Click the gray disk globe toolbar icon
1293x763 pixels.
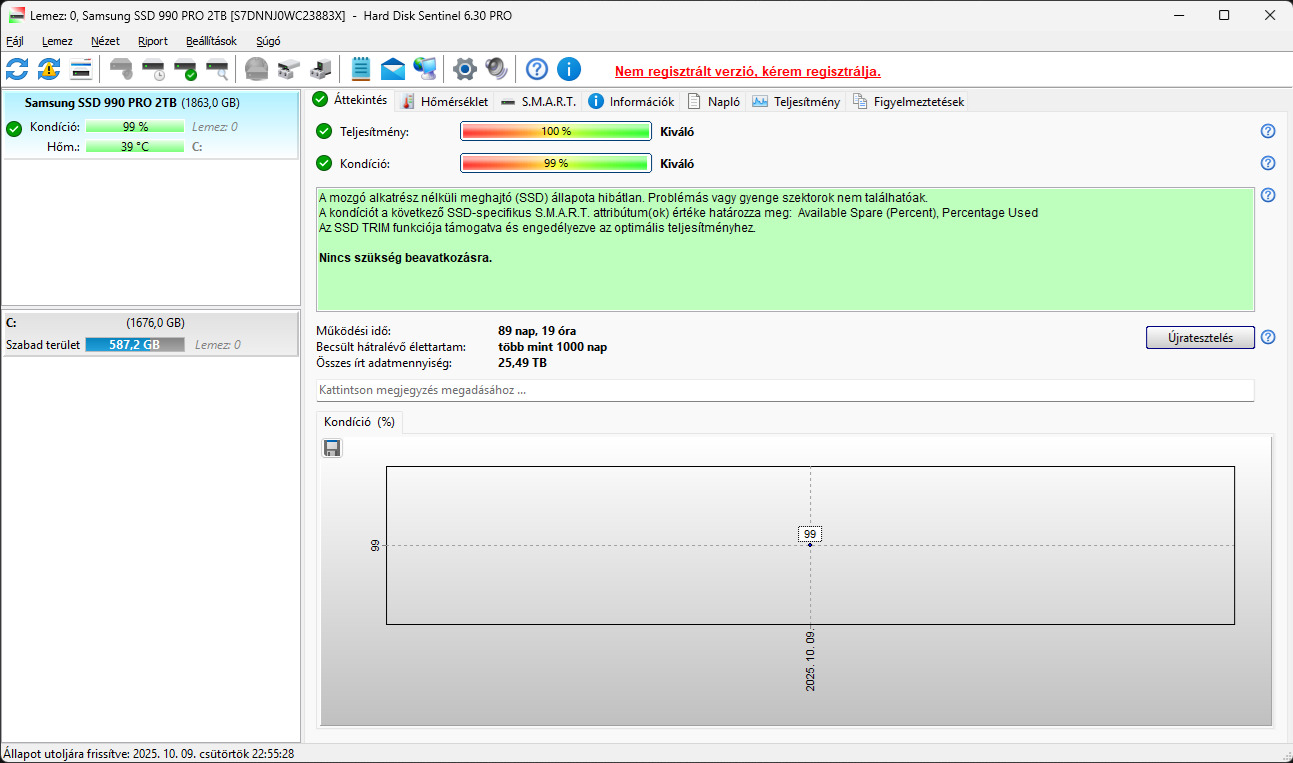(x=257, y=69)
